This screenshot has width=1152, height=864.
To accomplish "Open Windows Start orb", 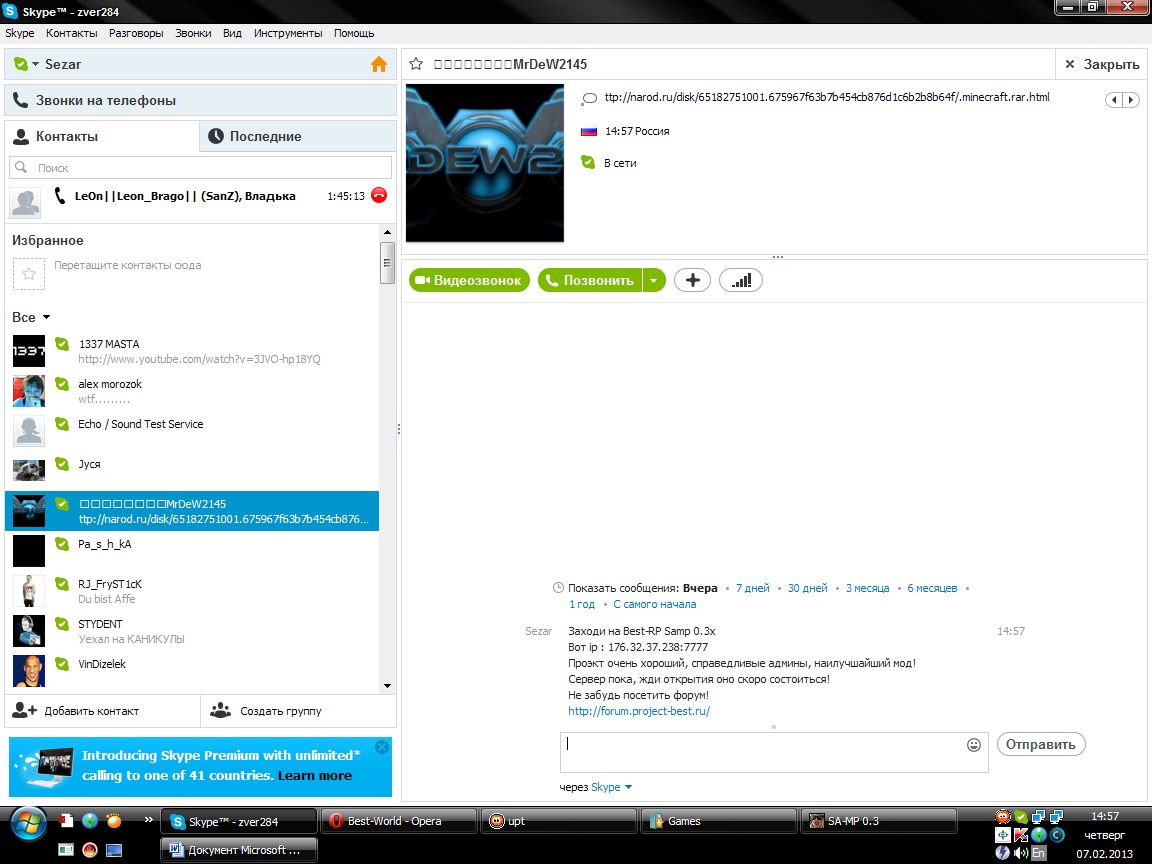I will (28, 824).
